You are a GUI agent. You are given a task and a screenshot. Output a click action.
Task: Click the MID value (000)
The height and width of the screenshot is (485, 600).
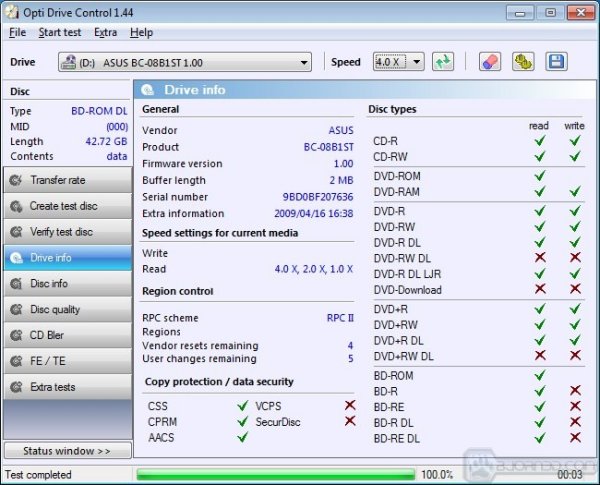point(117,126)
